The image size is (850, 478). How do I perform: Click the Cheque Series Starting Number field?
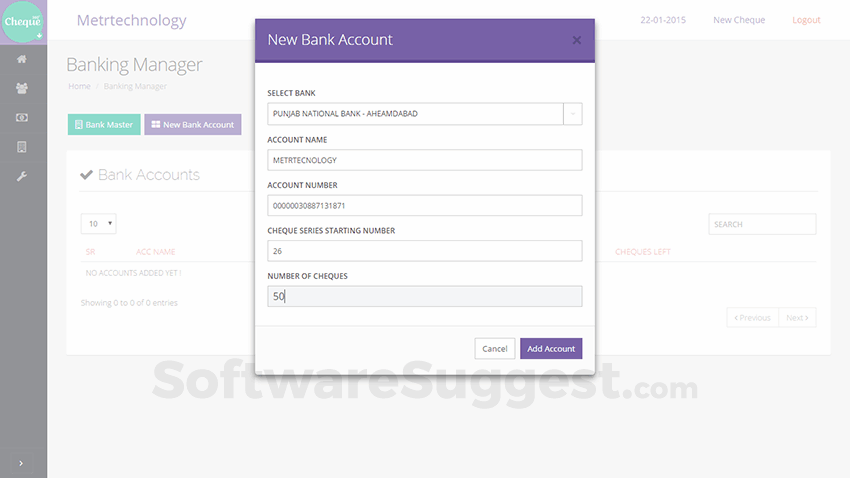(424, 251)
